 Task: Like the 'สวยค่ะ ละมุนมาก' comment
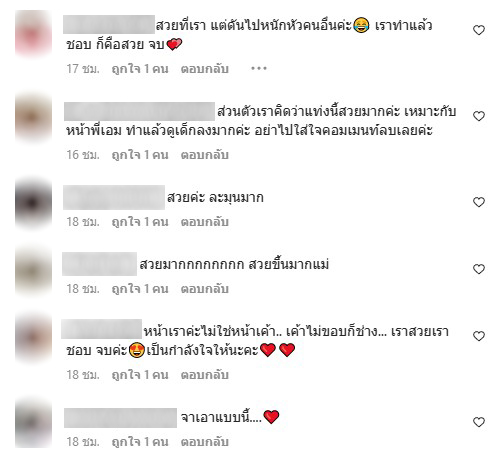[x=479, y=202]
